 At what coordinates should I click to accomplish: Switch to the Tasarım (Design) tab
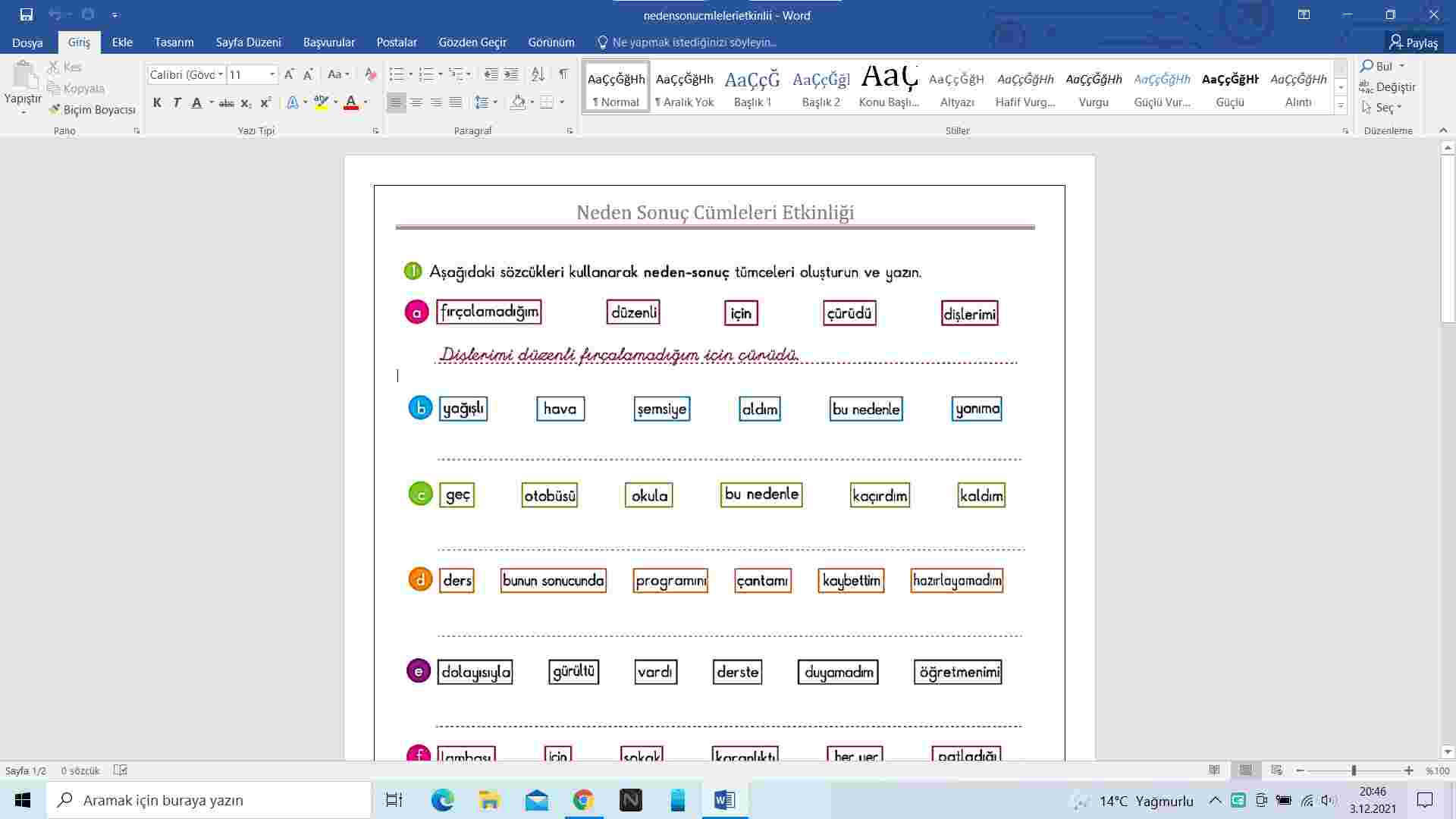(174, 42)
